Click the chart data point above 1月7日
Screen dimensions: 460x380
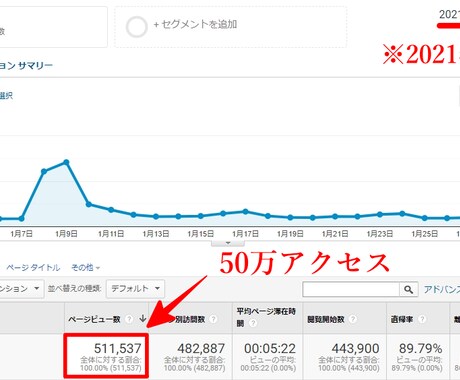[21, 219]
